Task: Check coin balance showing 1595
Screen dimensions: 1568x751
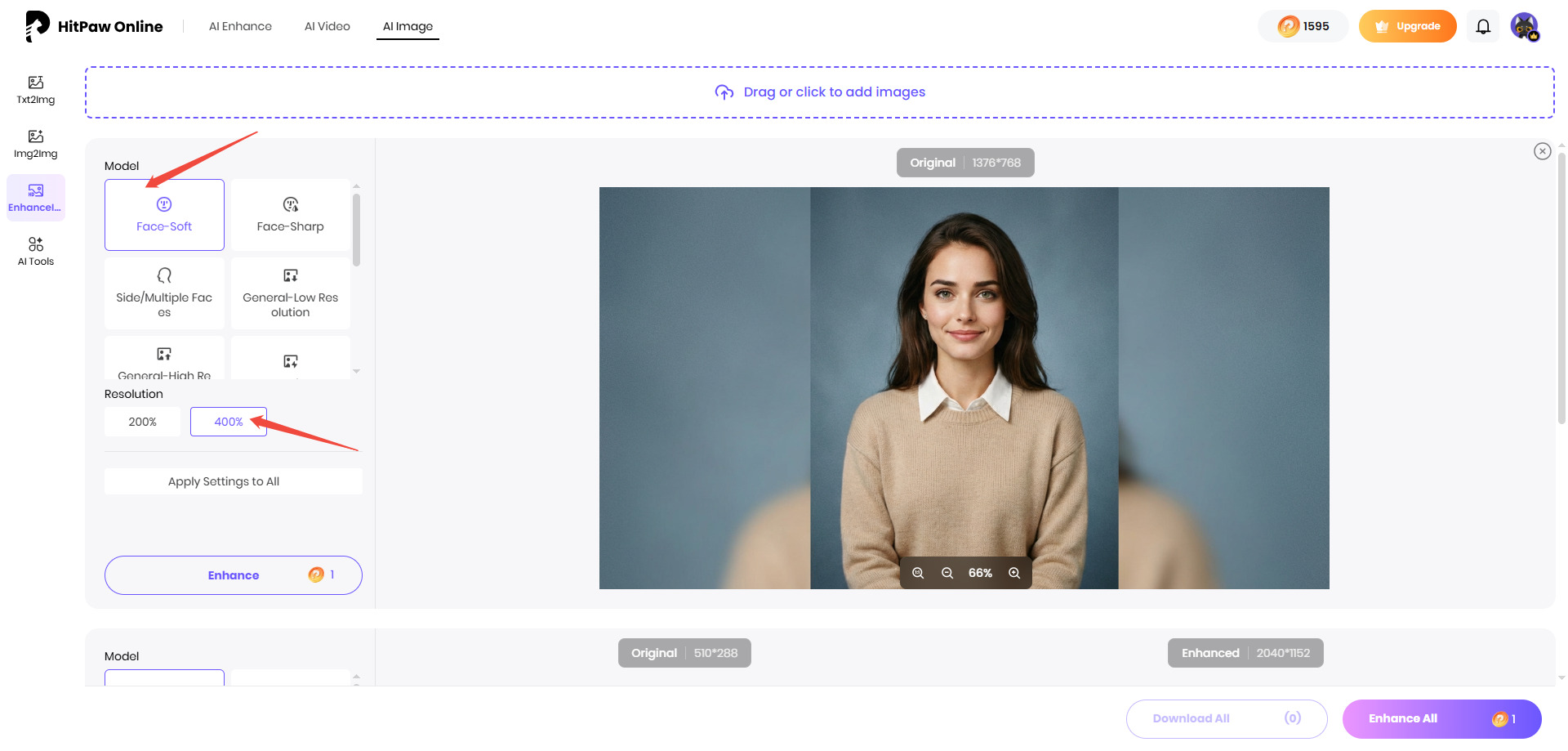Action: [1303, 25]
